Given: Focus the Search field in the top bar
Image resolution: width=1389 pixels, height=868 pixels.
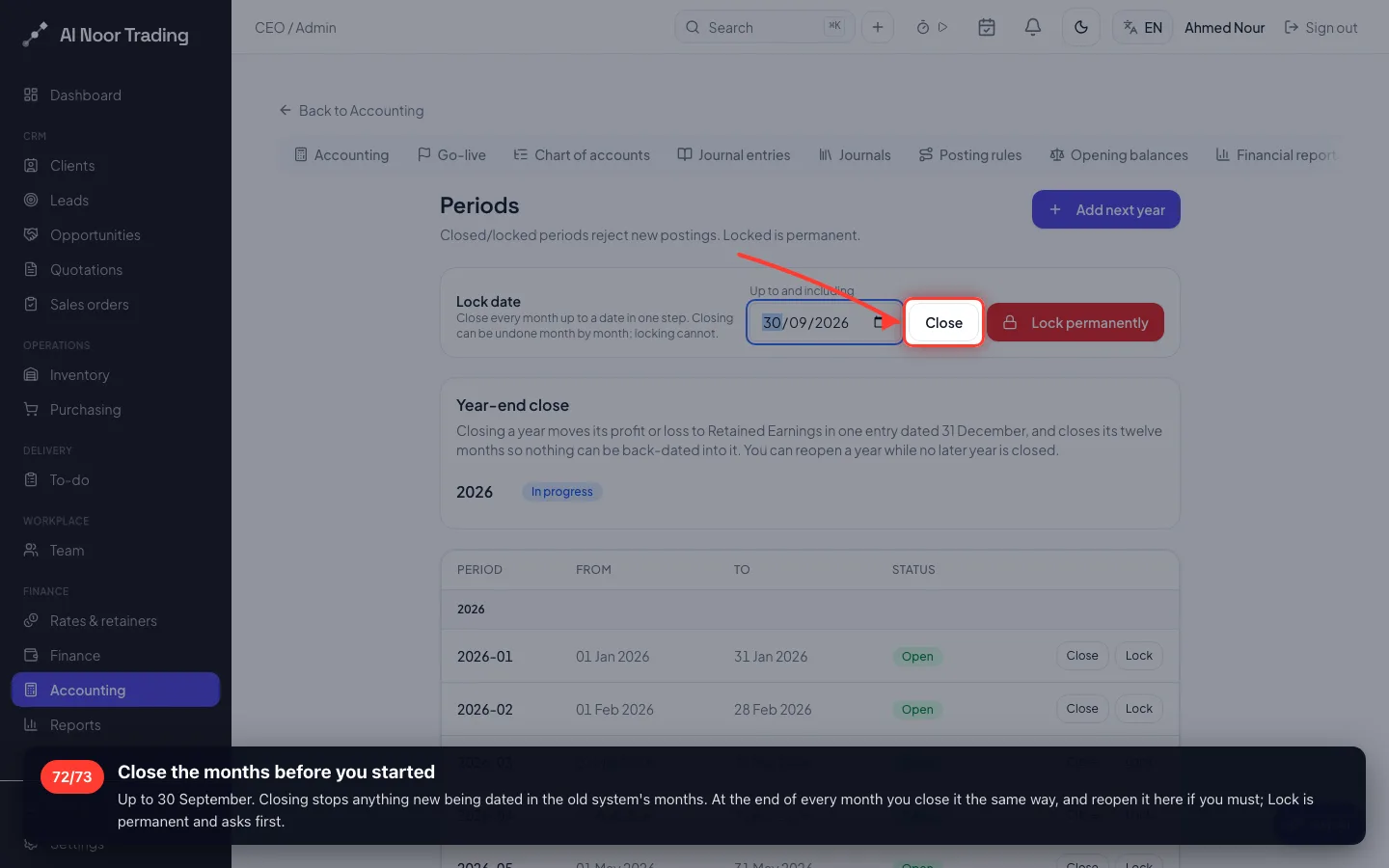Looking at the screenshot, I should click(x=765, y=28).
